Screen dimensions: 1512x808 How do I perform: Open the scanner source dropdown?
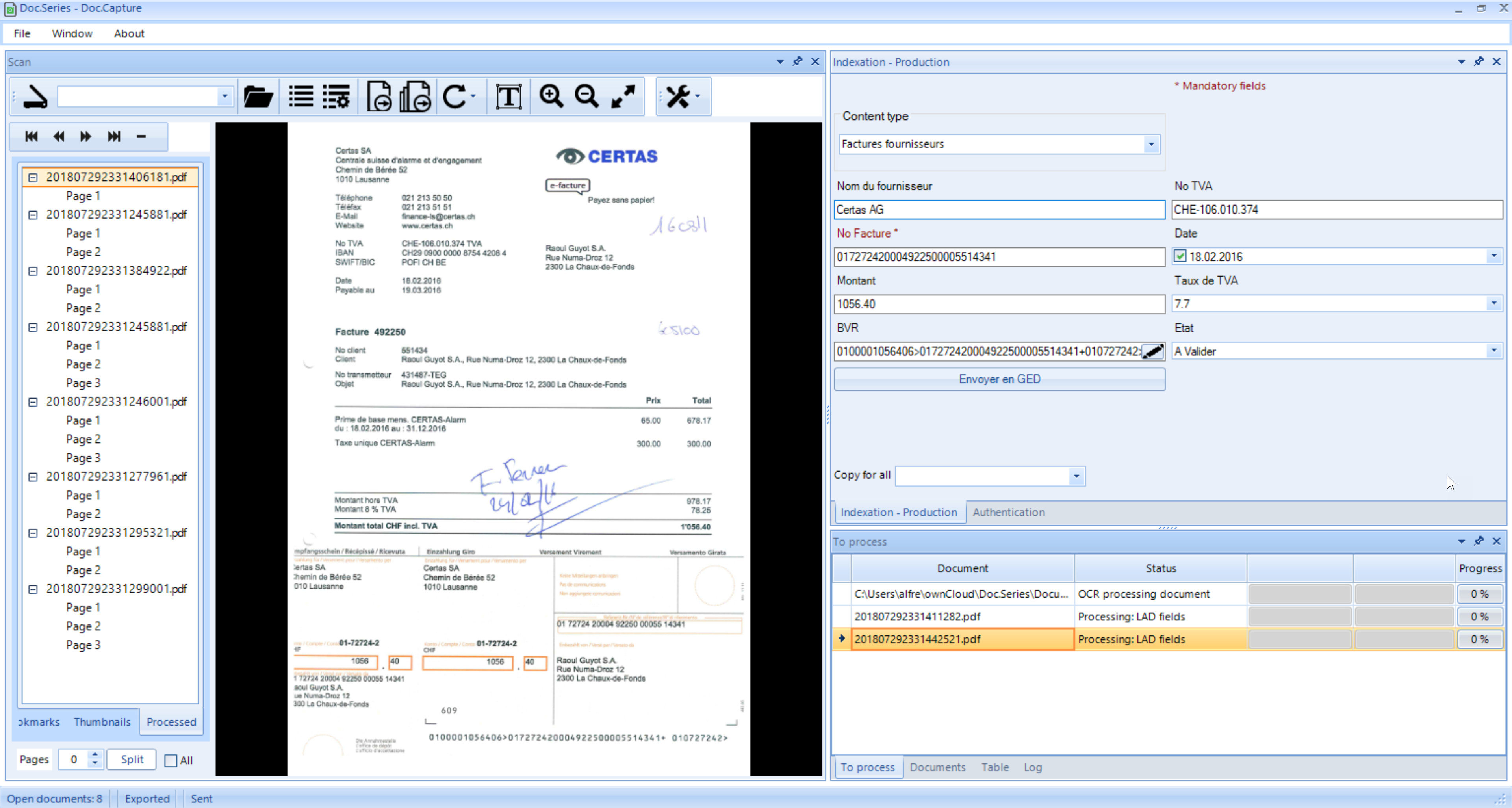coord(224,96)
